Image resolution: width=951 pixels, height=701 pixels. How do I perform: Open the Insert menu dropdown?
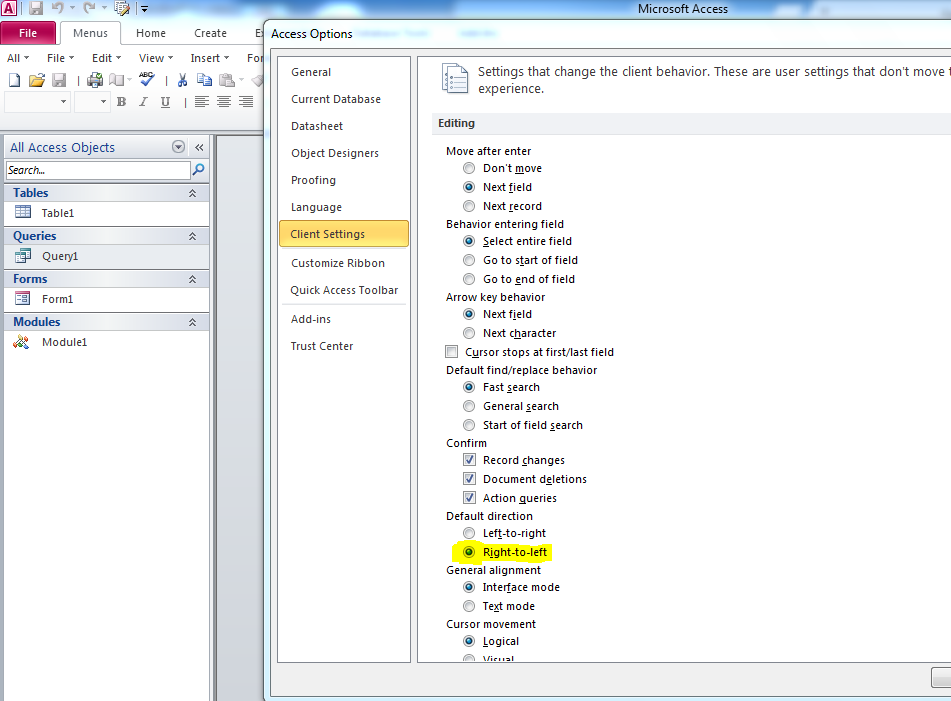pos(209,58)
